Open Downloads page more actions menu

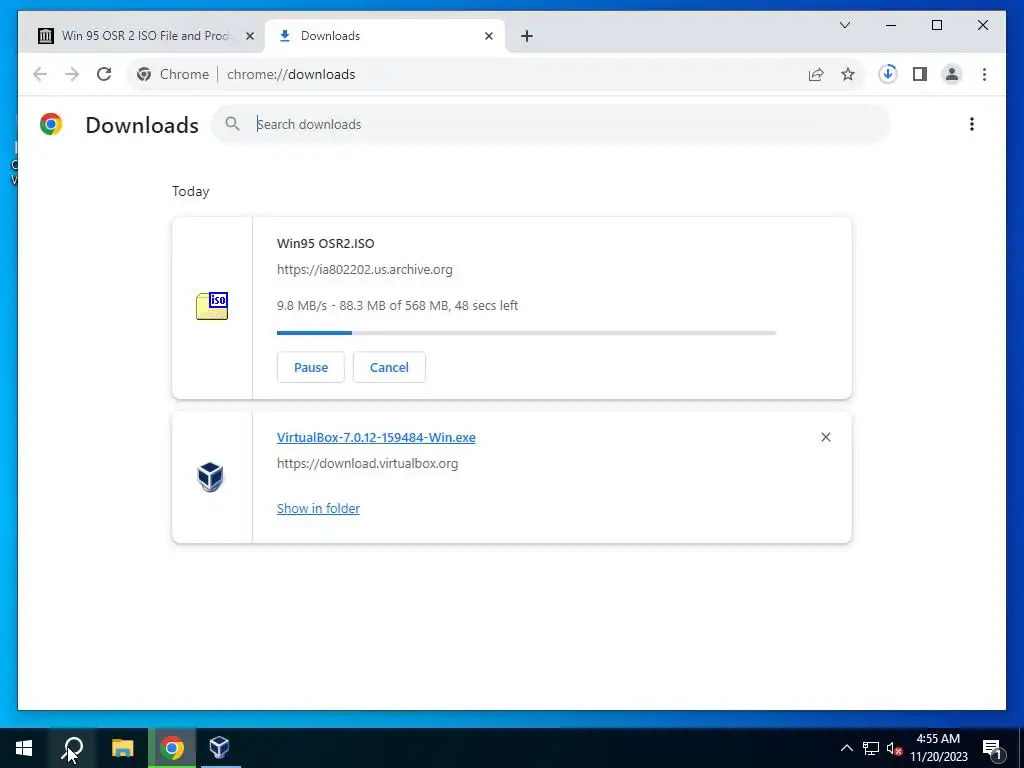click(972, 124)
